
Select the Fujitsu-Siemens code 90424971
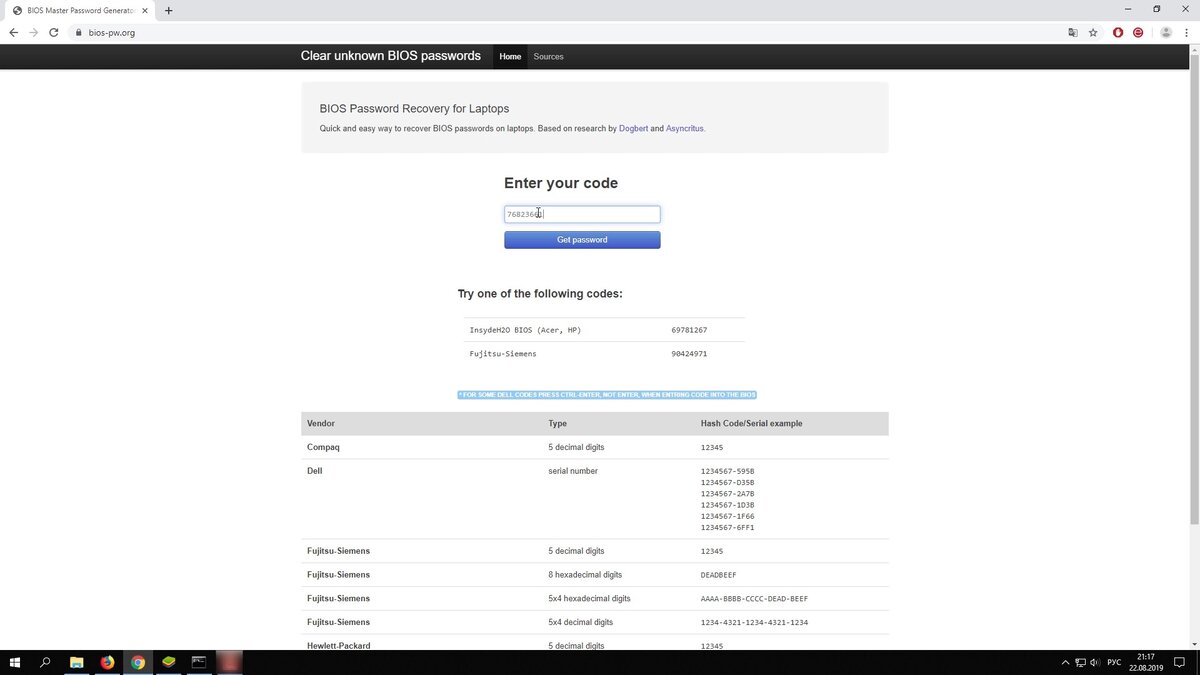(689, 354)
